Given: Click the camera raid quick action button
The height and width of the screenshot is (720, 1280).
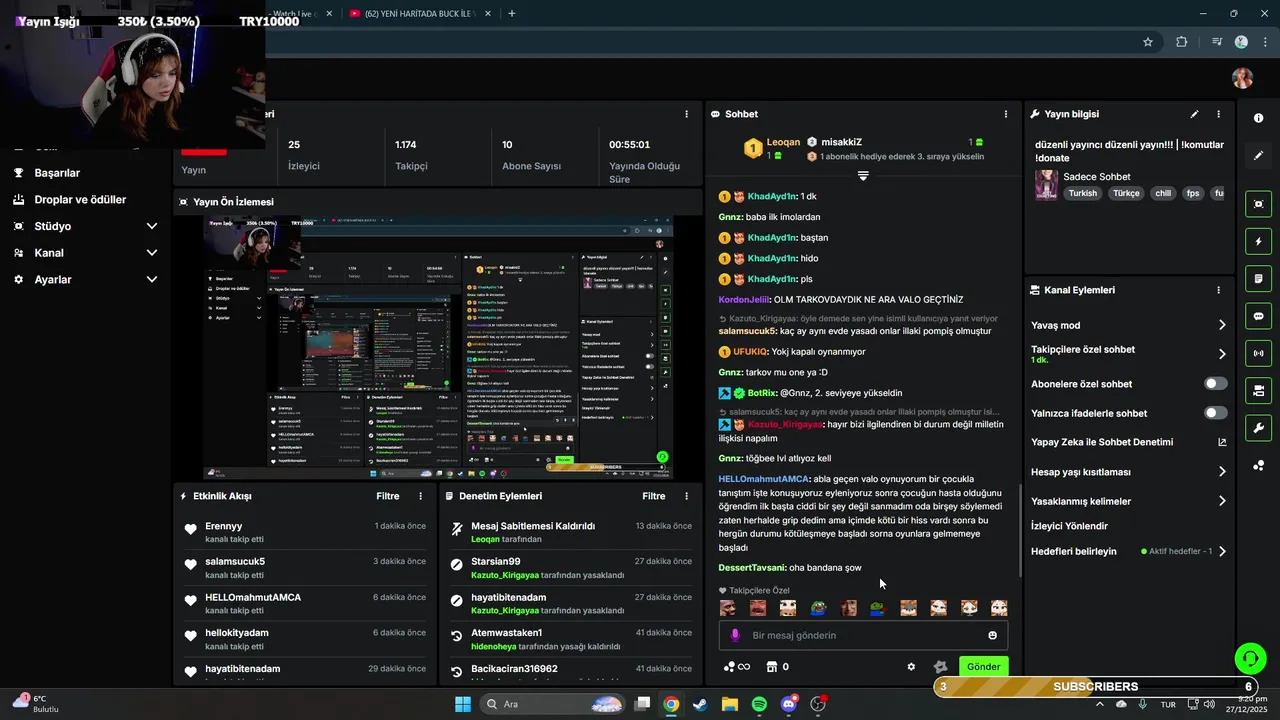Looking at the screenshot, I should coord(1258,390).
